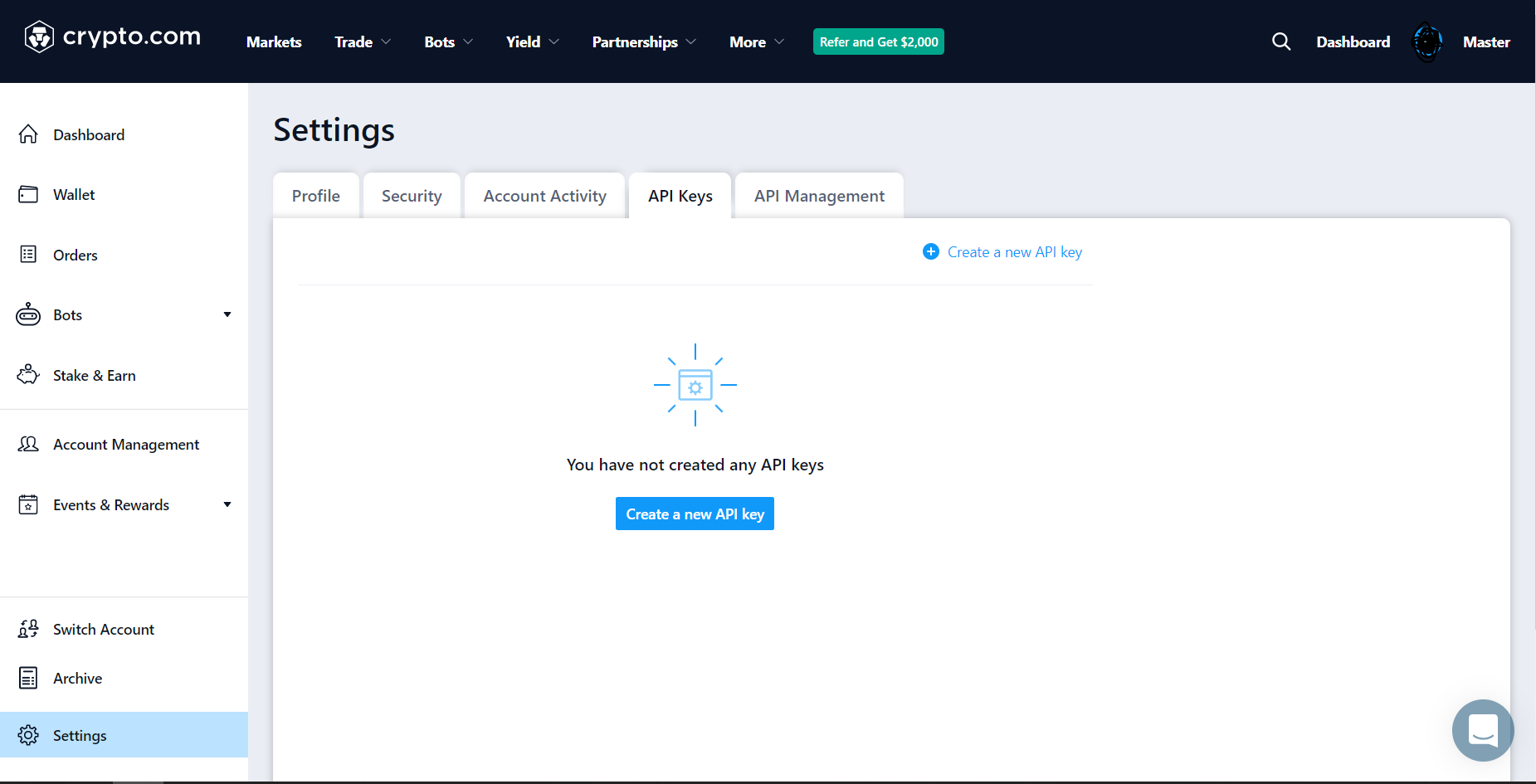Open Switch Account sidebar label
1536x784 pixels.
pos(104,629)
